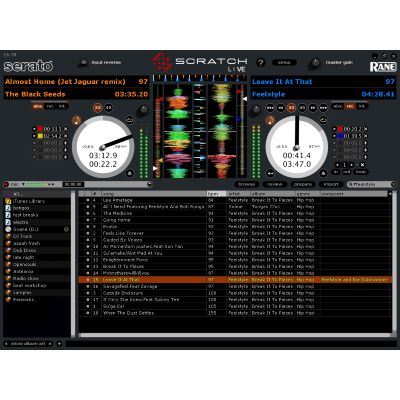
Task: Click the right deck eject icon
Action: 323,173
